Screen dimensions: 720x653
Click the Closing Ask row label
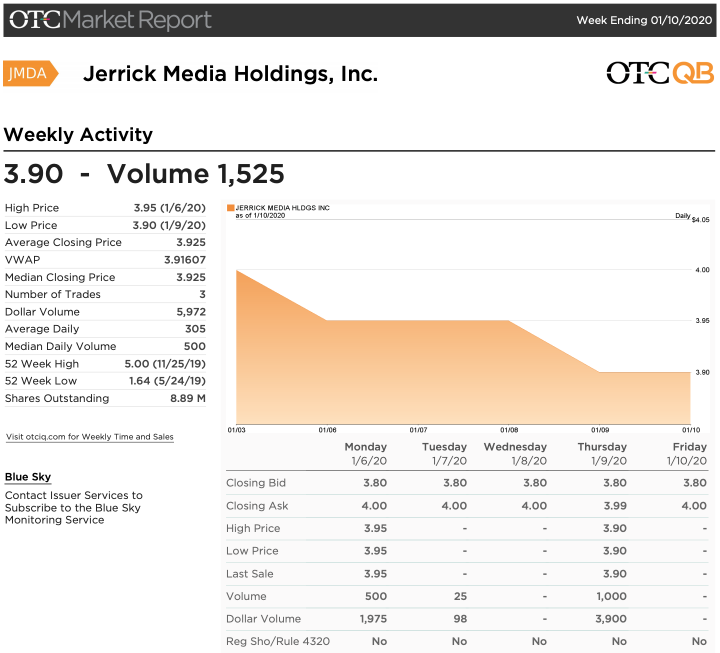[257, 506]
